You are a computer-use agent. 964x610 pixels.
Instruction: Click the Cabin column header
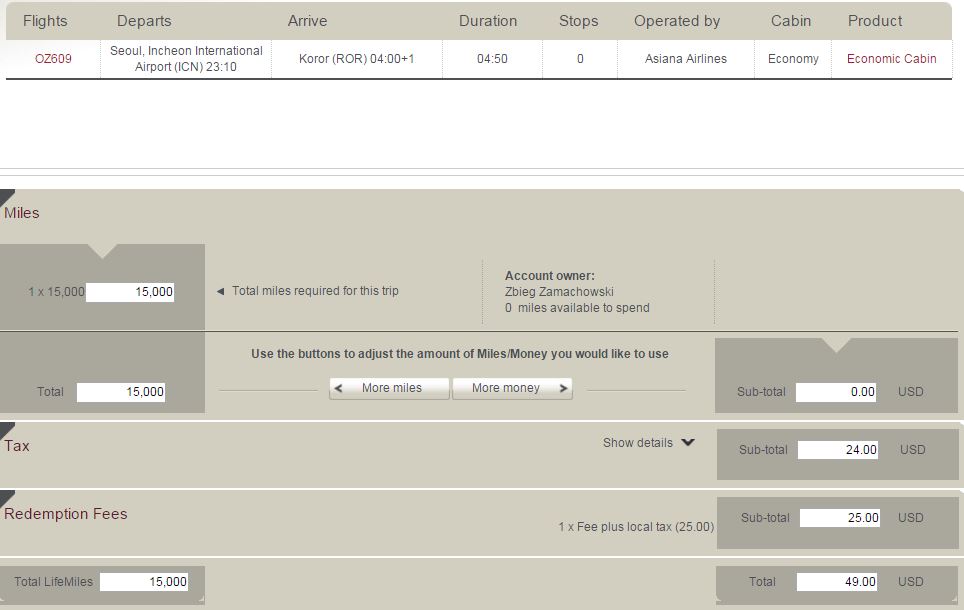pos(791,21)
